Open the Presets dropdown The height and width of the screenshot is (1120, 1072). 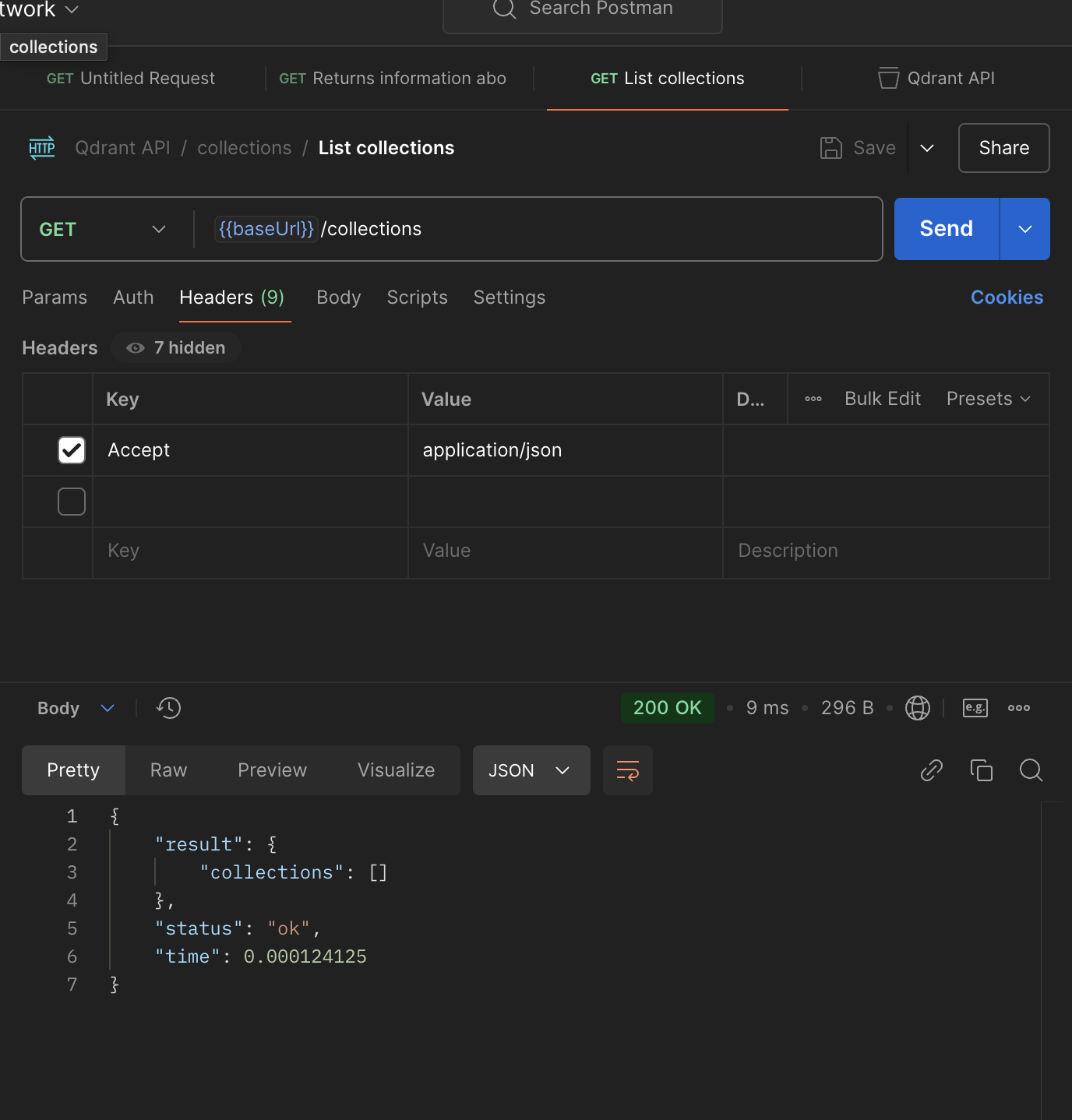pyautogui.click(x=989, y=399)
